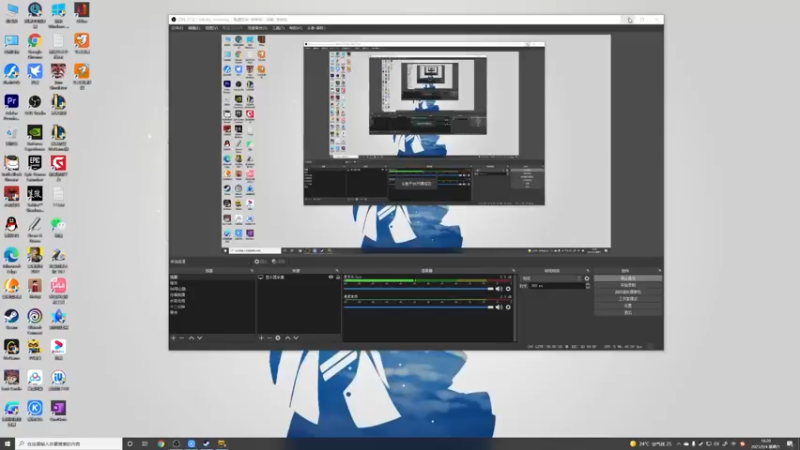The image size is (800, 450).
Task: Select the WeChat desktop icon
Action: click(x=58, y=227)
